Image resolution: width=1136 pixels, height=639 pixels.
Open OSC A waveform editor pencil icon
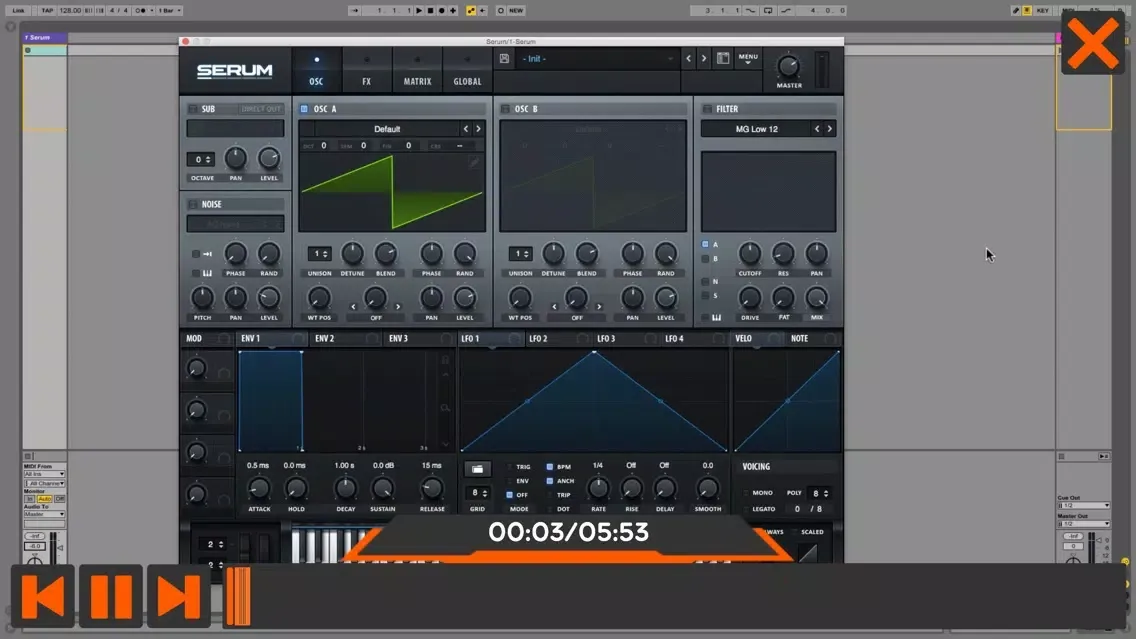point(474,164)
